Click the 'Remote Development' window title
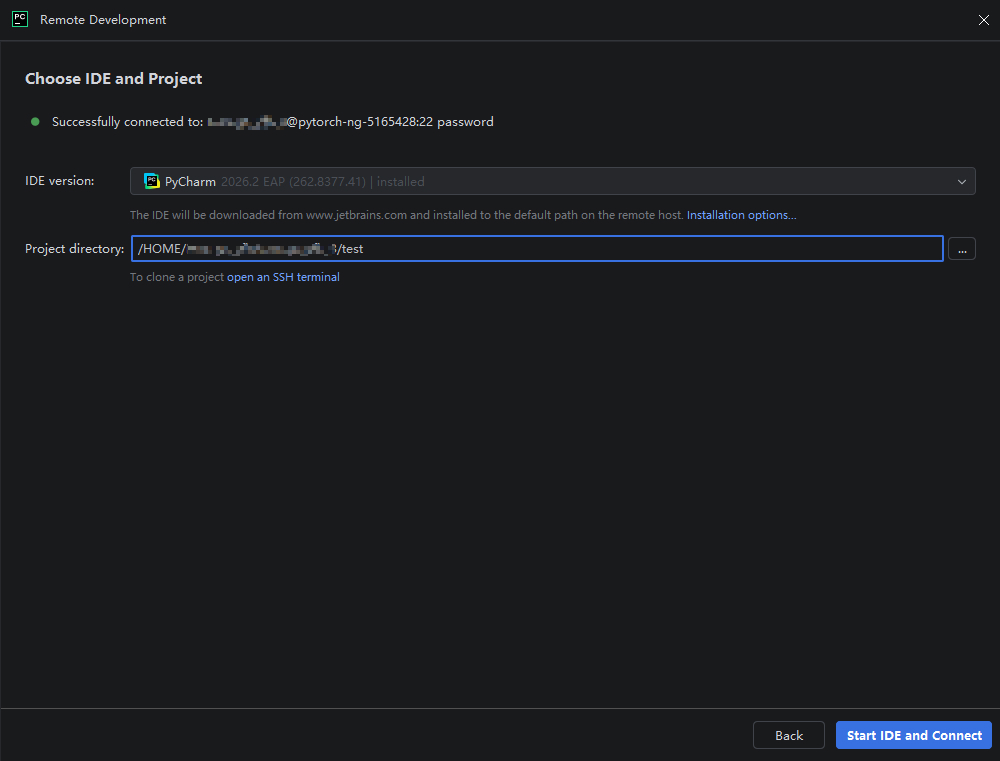Screen dimensions: 1000x761 [103, 20]
